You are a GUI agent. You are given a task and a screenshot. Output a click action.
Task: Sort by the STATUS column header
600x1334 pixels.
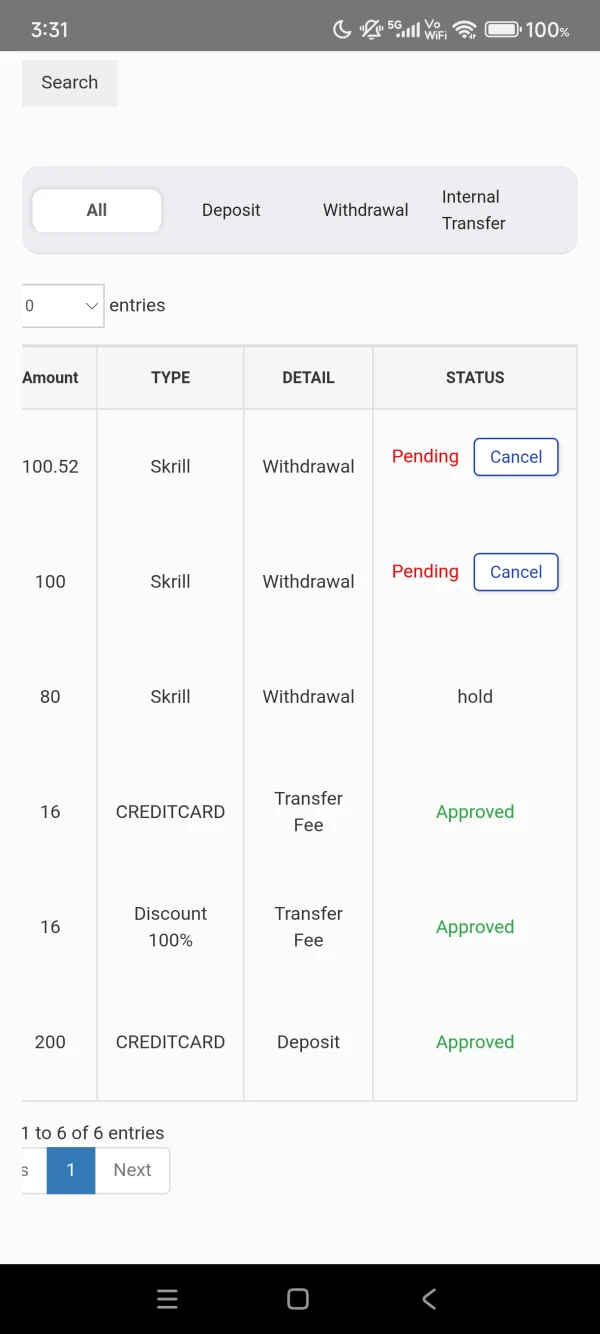(x=475, y=378)
